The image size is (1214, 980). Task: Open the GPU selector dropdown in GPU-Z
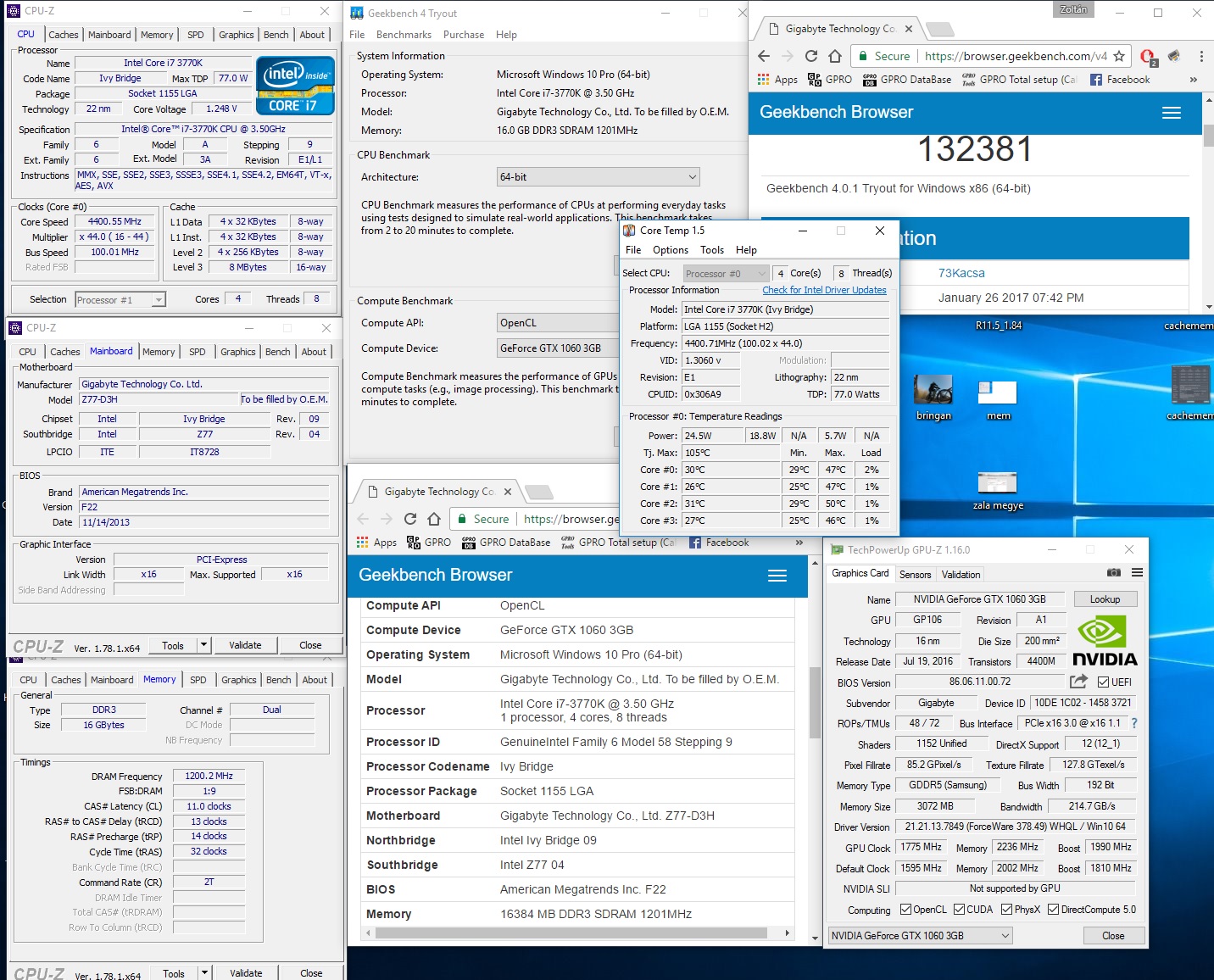tap(920, 936)
